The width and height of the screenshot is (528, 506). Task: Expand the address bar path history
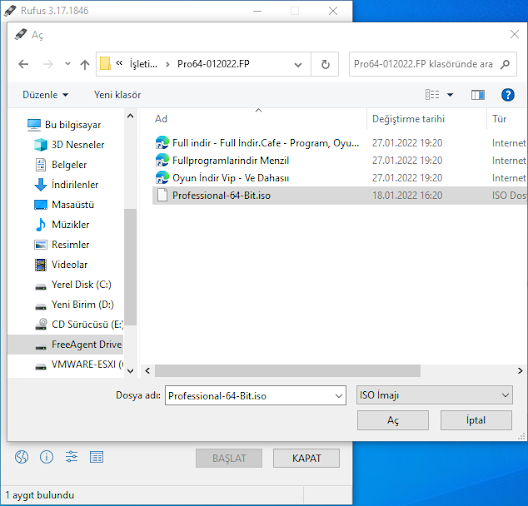pyautogui.click(x=298, y=64)
